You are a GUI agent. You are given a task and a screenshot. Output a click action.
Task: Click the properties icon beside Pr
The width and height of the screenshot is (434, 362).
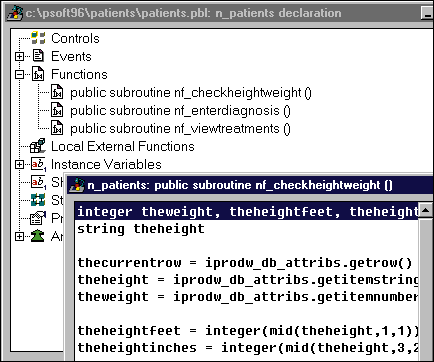(38, 218)
